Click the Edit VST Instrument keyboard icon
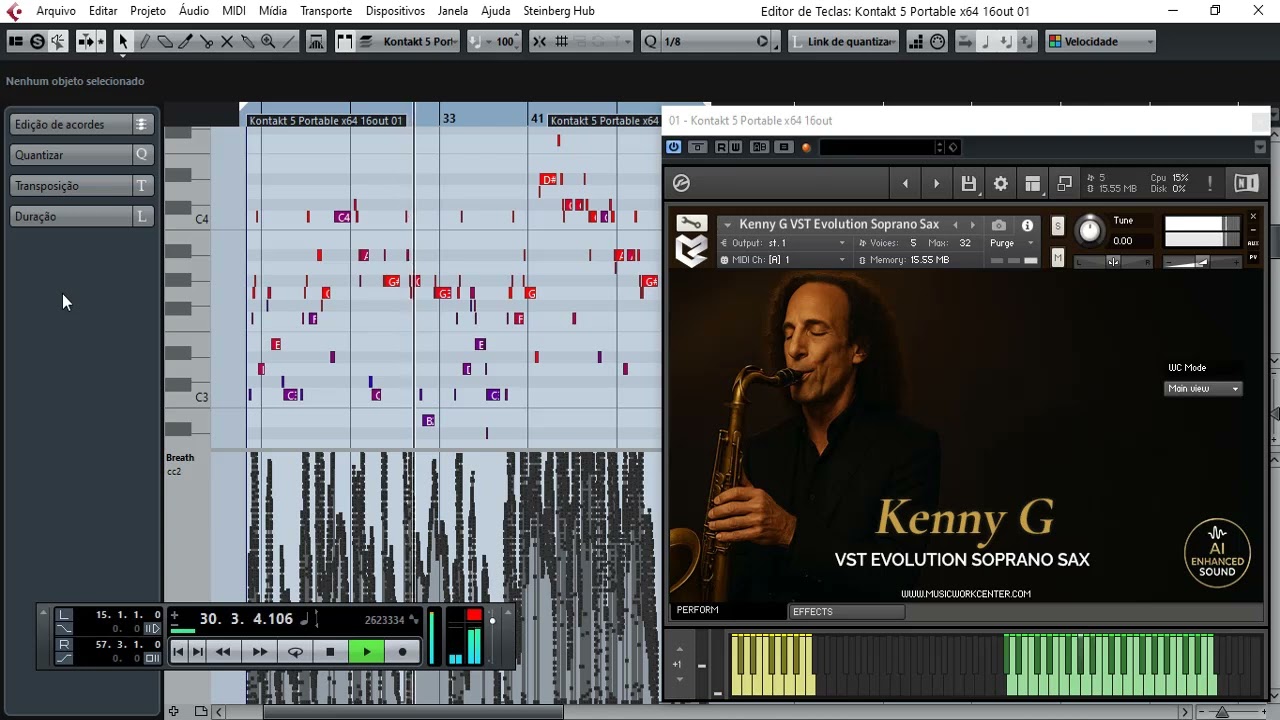 pos(316,41)
